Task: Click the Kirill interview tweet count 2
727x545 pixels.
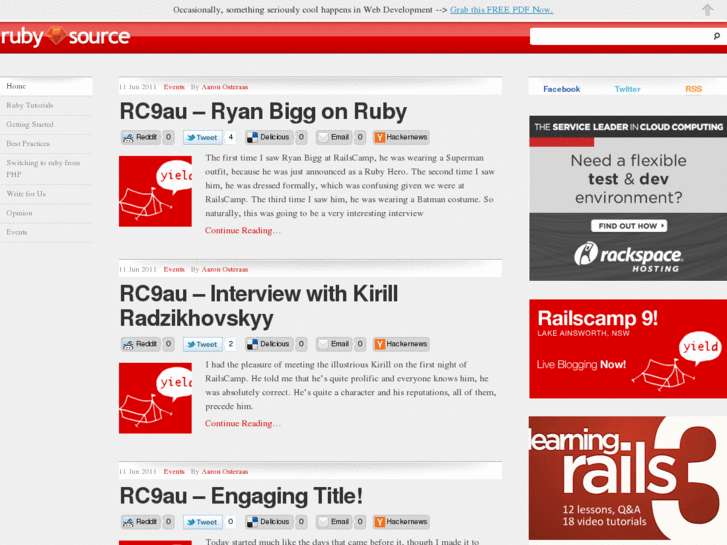Action: (x=230, y=344)
